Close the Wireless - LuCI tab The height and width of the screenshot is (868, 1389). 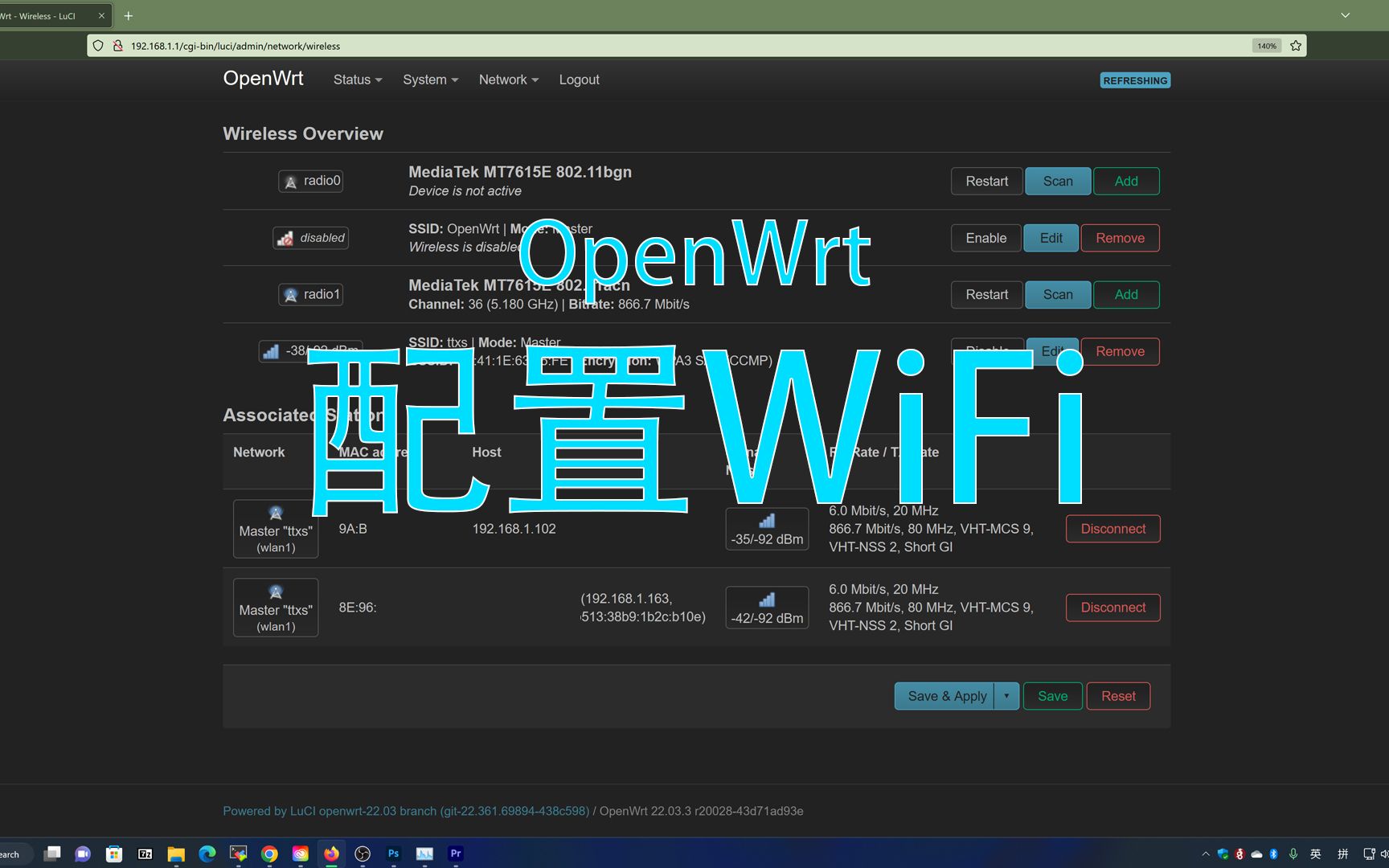pos(101,16)
